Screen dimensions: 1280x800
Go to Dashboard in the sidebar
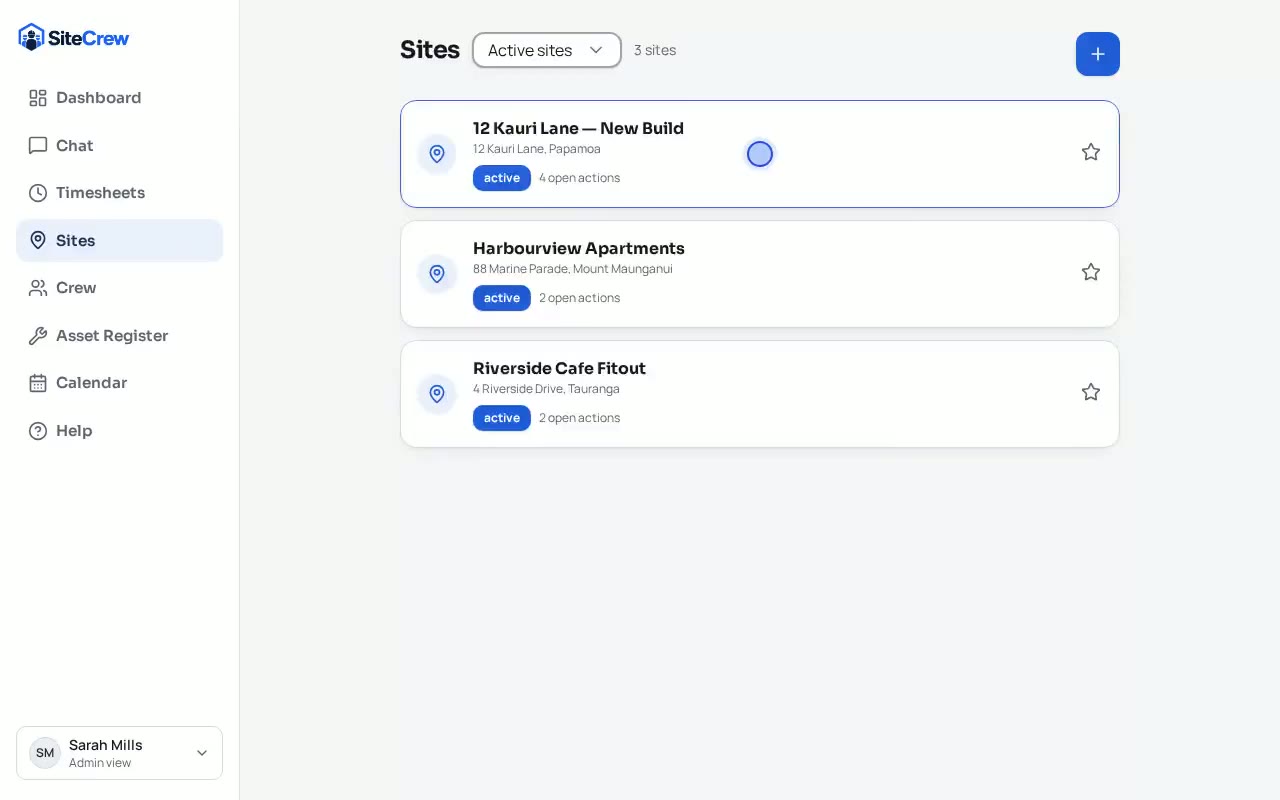click(x=119, y=98)
